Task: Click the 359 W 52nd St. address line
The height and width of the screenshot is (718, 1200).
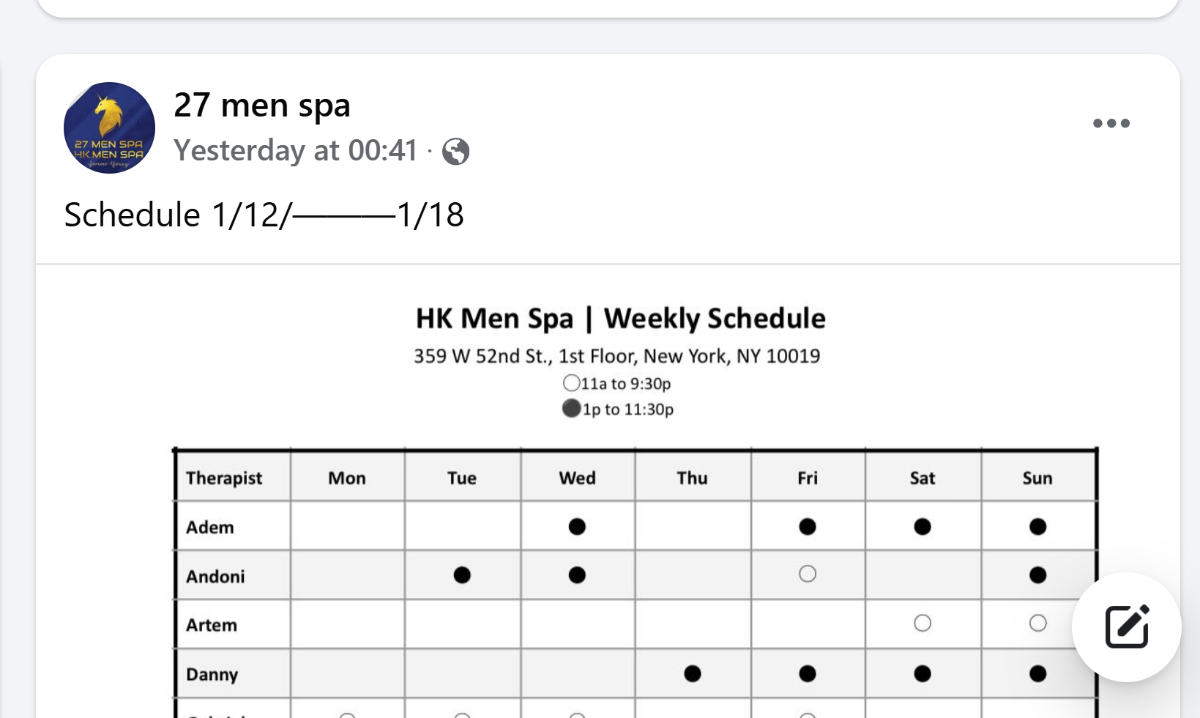Action: tap(617, 356)
